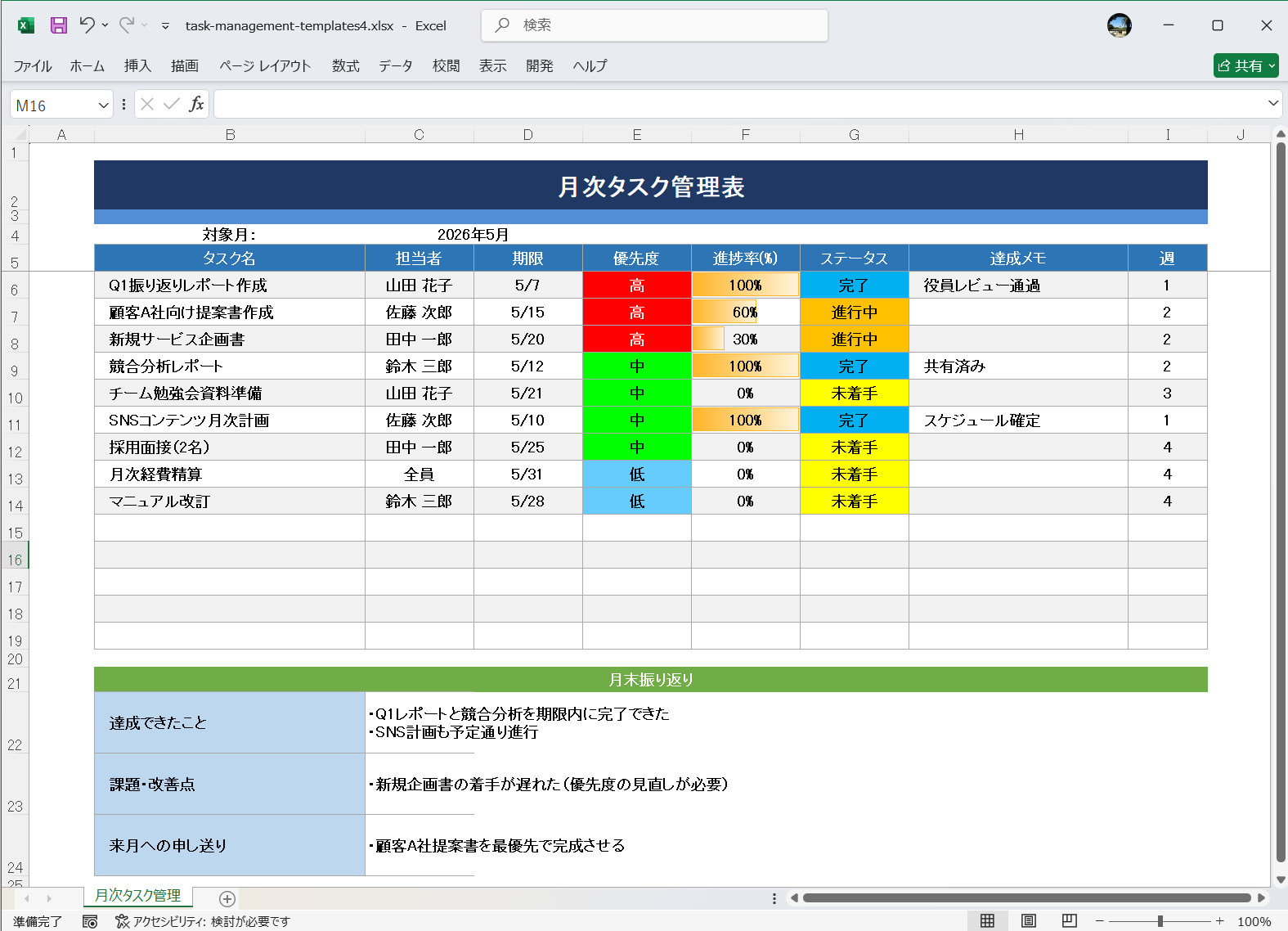Click the 役員レビュー通過 memo cell
This screenshot has width=1288, height=931.
tap(1018, 285)
